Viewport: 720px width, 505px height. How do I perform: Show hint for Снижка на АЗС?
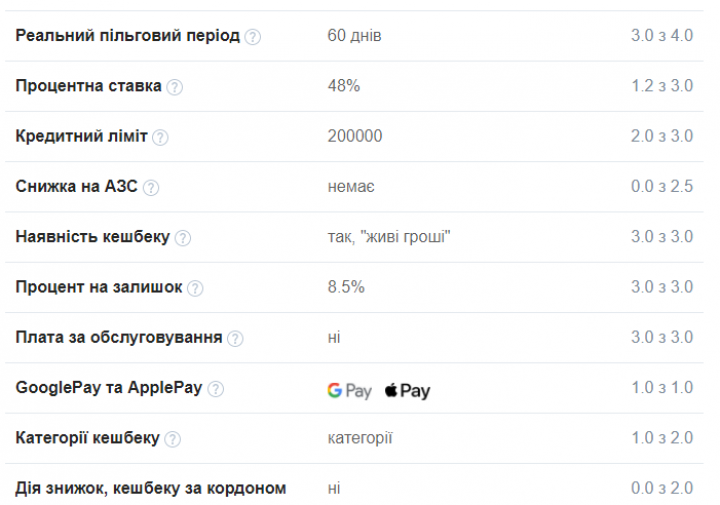(151, 187)
